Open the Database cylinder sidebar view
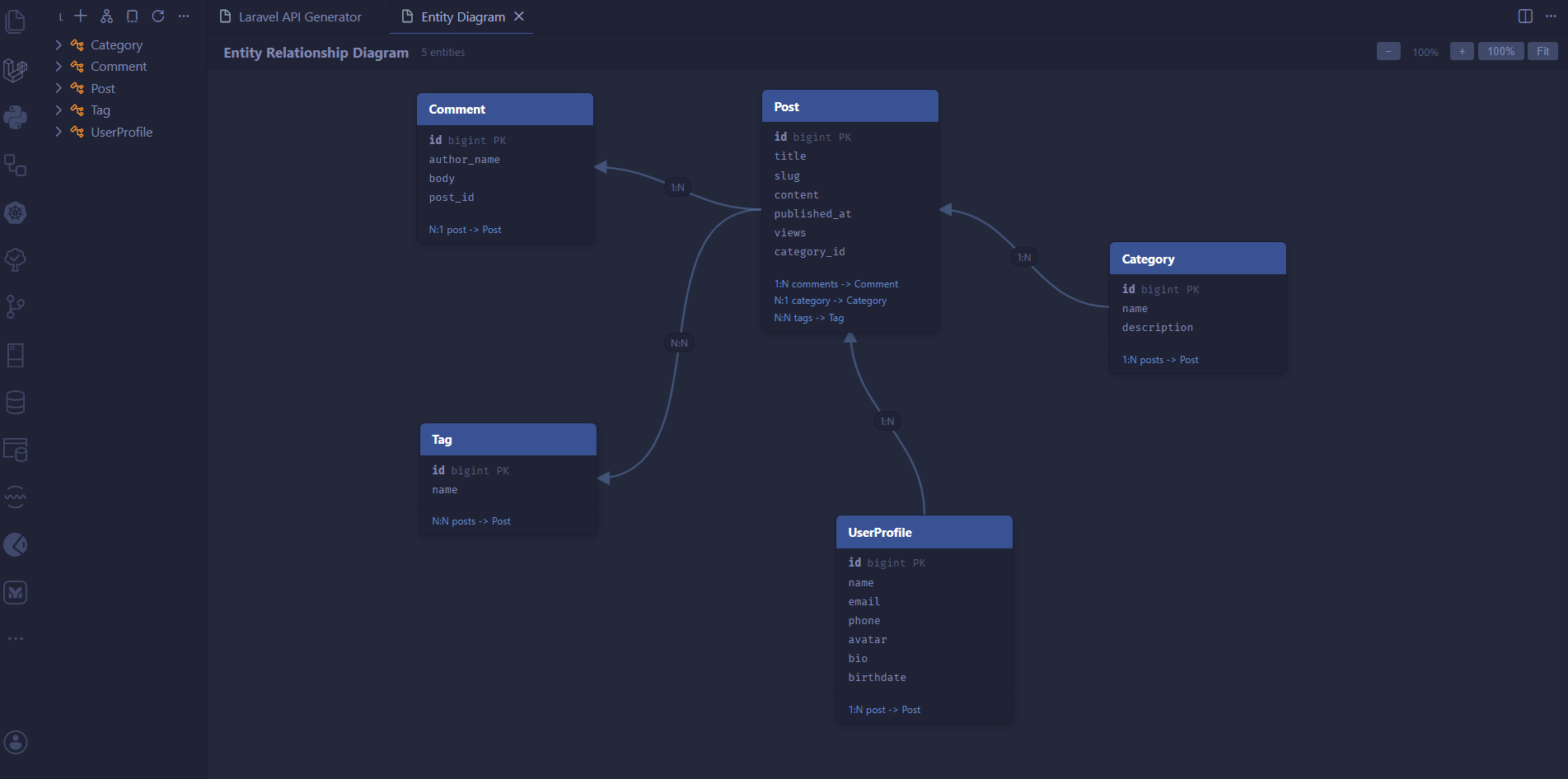Screen dimensions: 1568x779 15,403
